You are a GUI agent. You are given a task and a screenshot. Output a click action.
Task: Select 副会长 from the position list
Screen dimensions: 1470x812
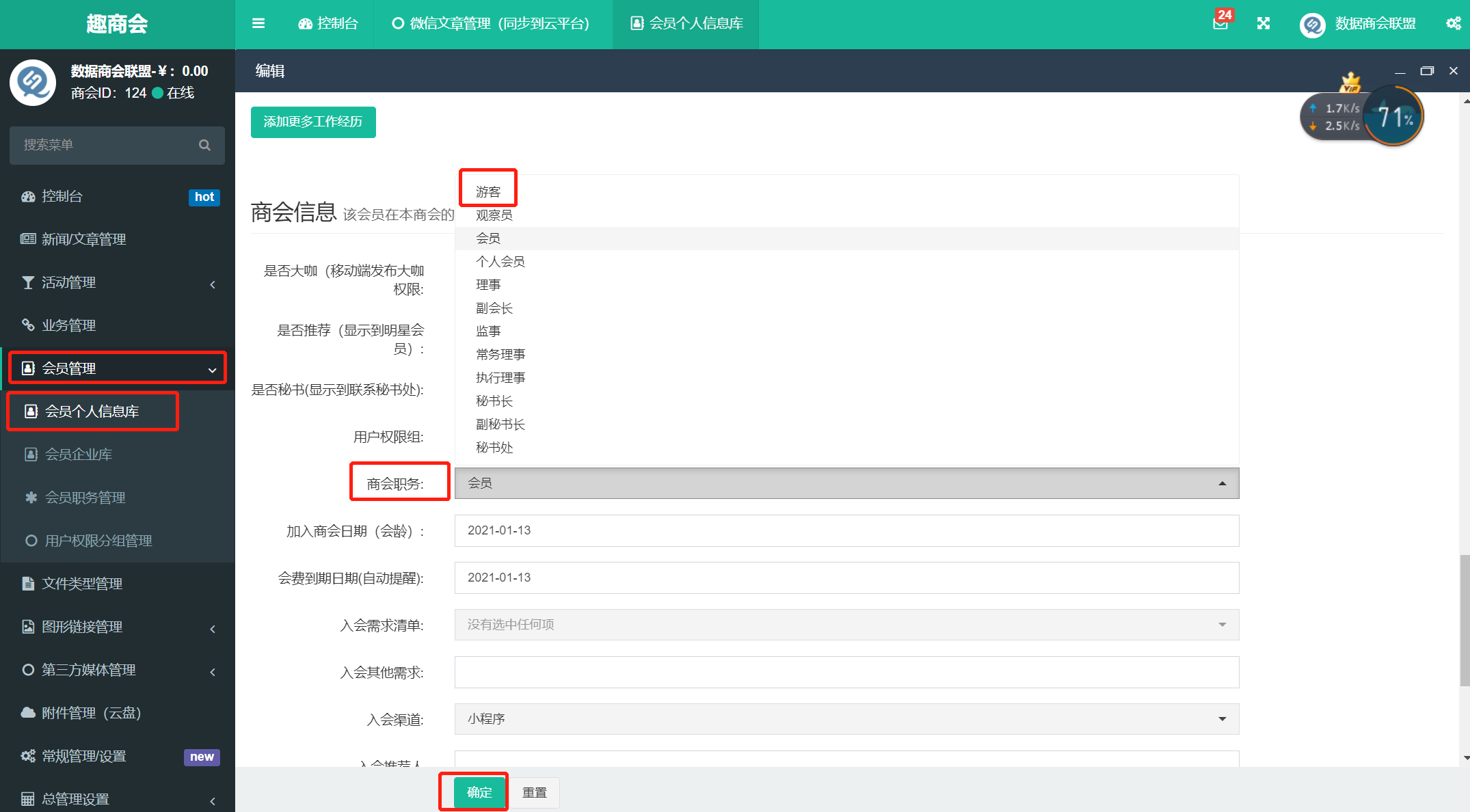[494, 308]
